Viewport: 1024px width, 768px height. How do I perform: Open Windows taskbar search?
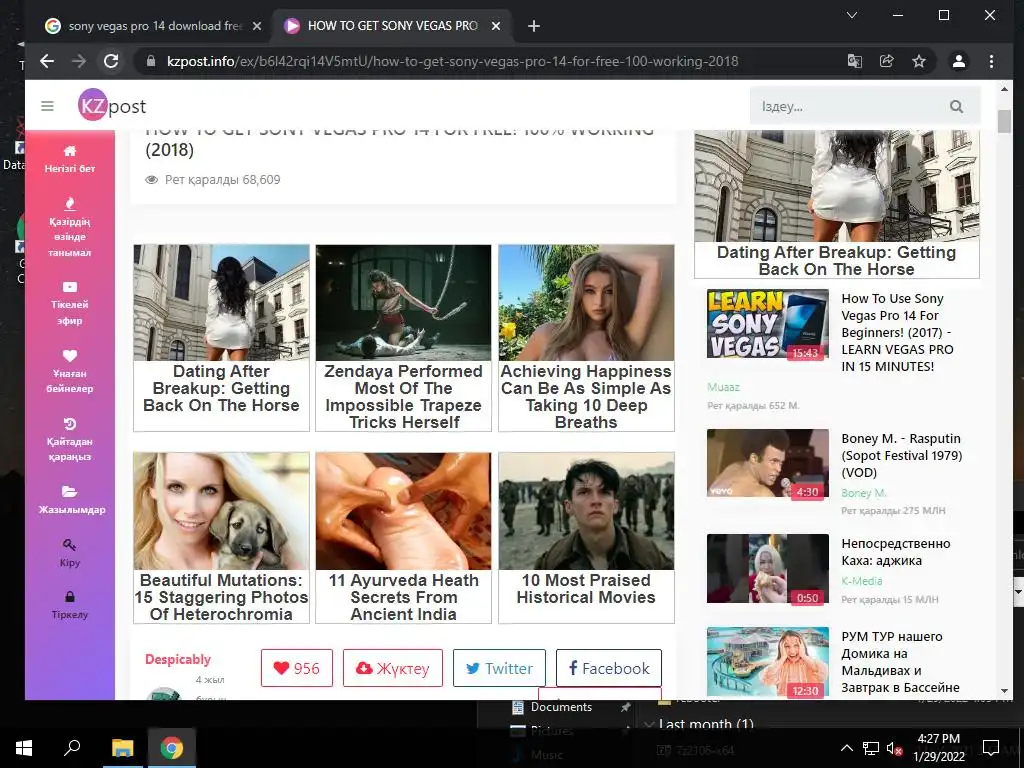[72, 747]
